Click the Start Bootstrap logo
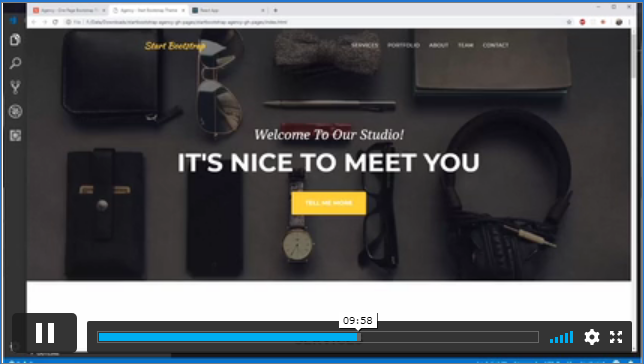644x364 pixels. tap(175, 46)
